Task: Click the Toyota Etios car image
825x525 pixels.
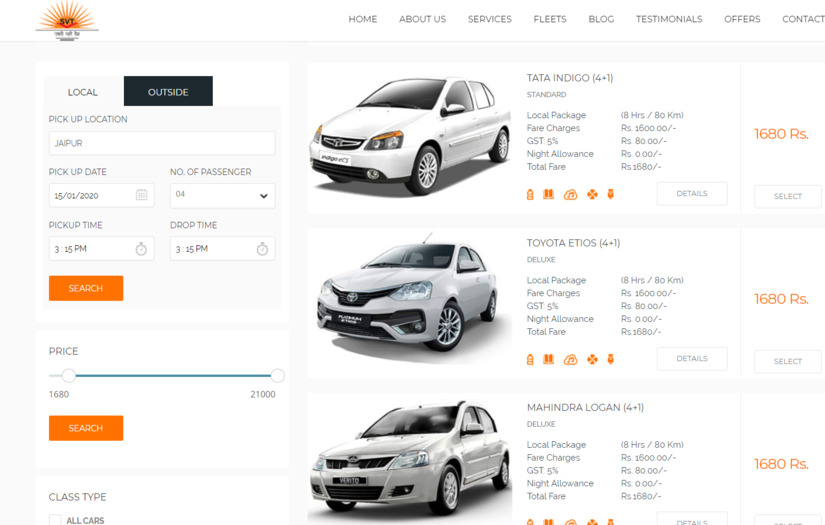Action: tap(410, 298)
